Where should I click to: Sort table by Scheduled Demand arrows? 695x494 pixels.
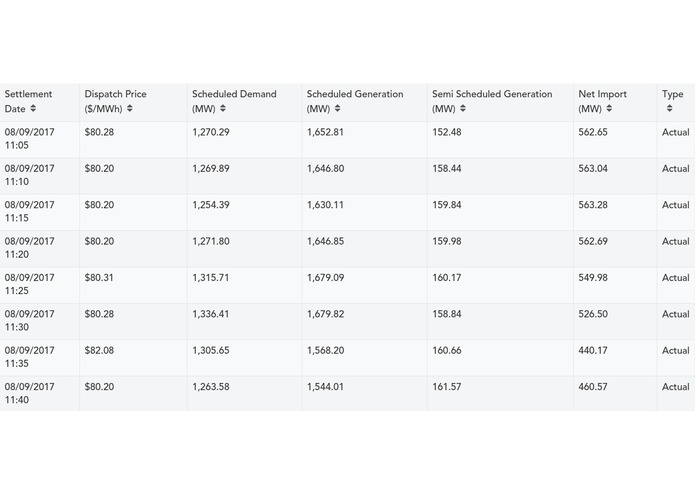pos(223,109)
